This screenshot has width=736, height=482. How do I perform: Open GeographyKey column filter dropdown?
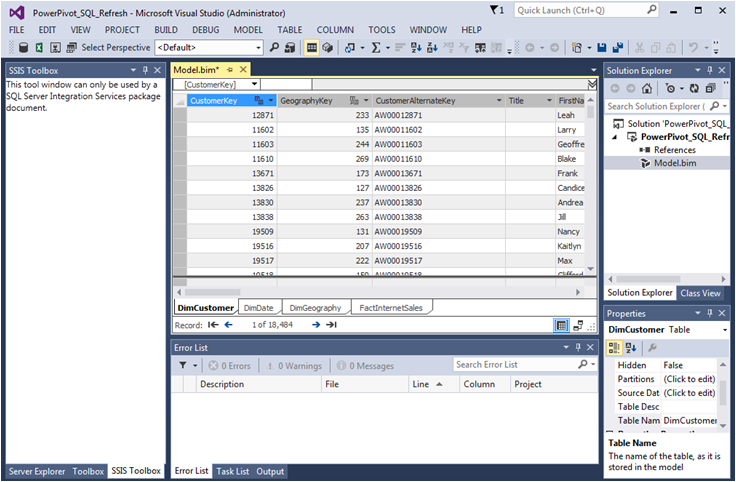coord(366,100)
